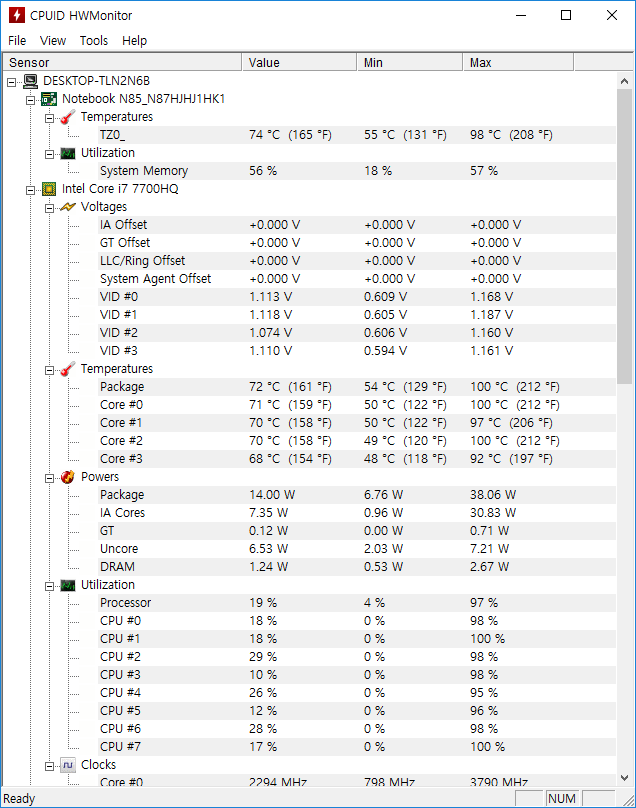This screenshot has height=808, width=636.
Task: Click the 1.187 V max value for VID #1
Action: pyautogui.click(x=492, y=315)
